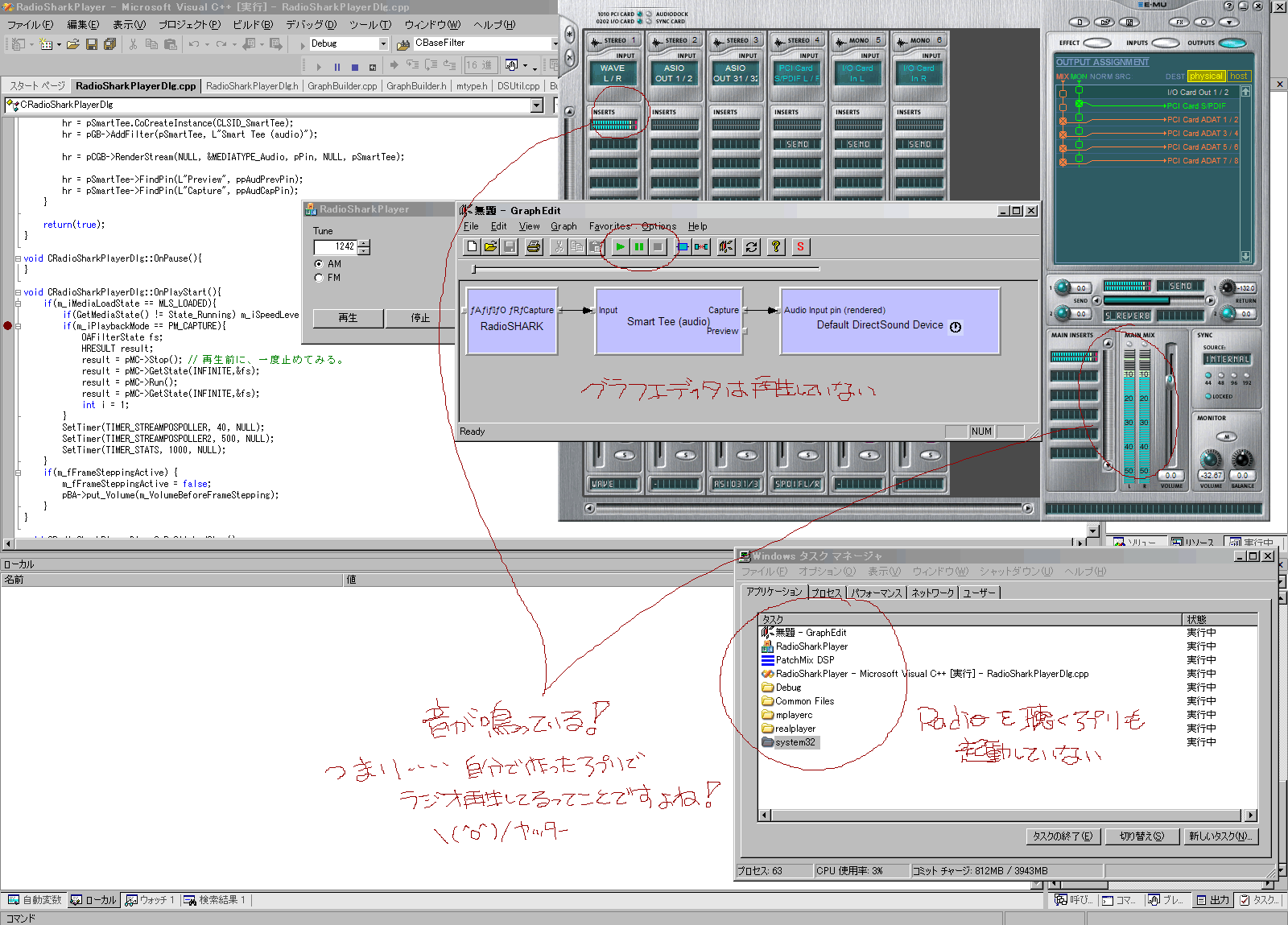Click 切り替え(S) button in Task Manager
1288x925 pixels.
1141,836
